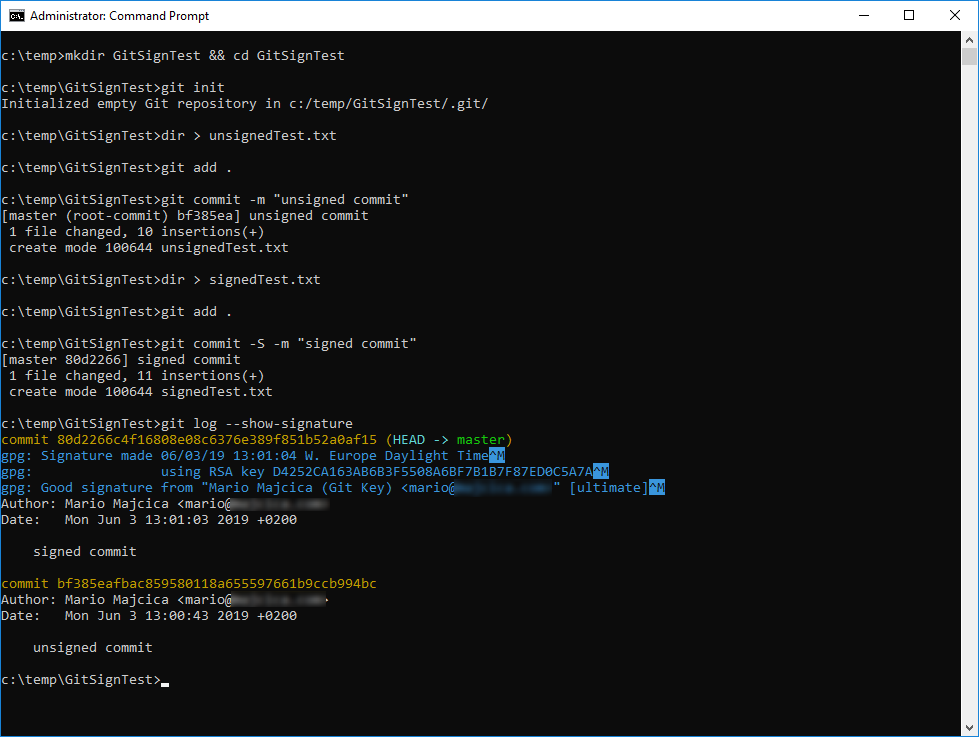
Task: Click the '(HEAD -> master)' ref label
Action: (449, 440)
